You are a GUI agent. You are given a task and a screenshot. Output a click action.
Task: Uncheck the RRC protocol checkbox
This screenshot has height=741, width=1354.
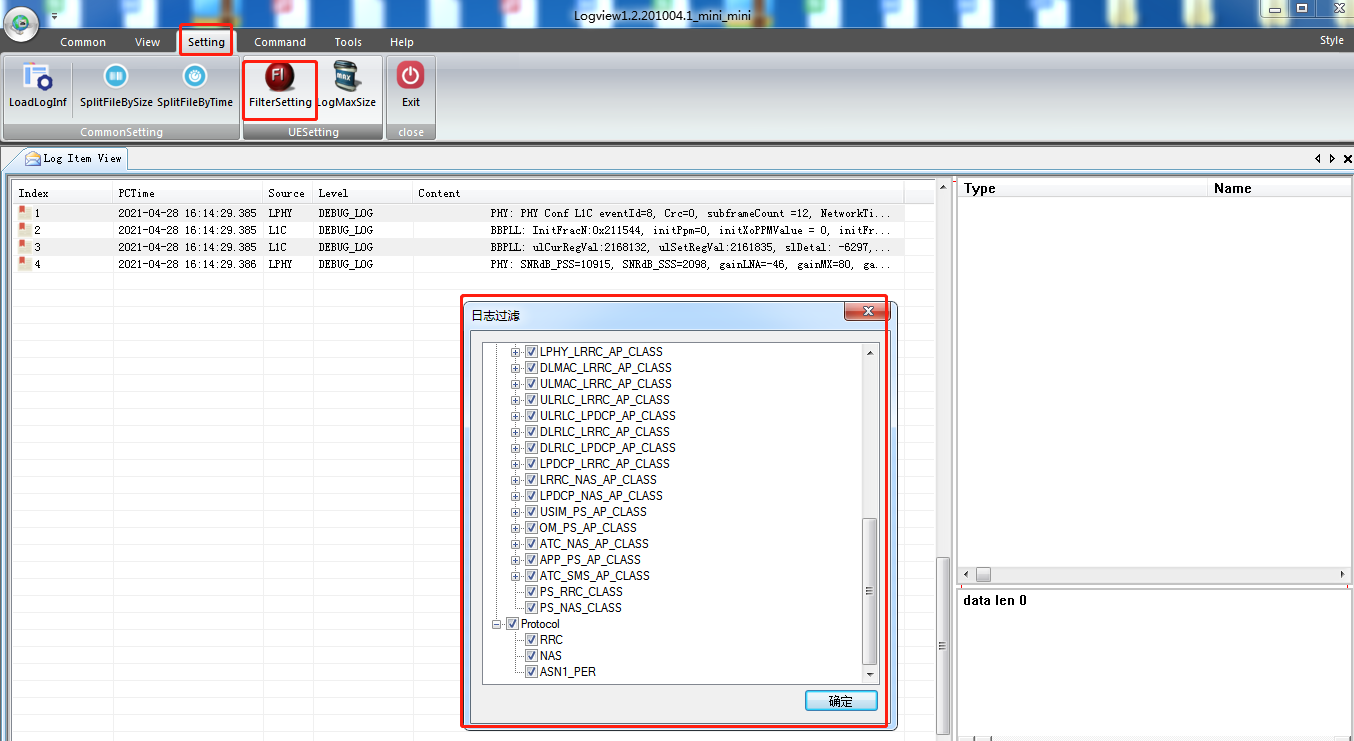coord(532,640)
